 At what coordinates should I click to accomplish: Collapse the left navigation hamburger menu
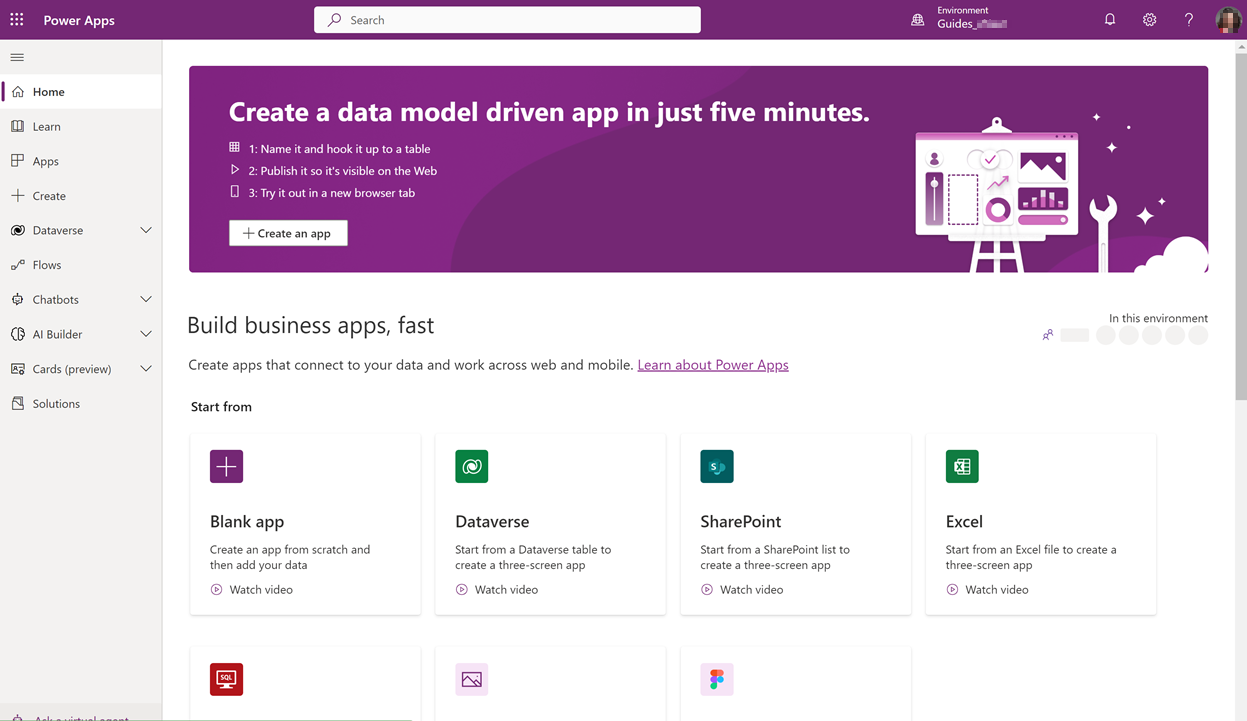click(x=17, y=57)
